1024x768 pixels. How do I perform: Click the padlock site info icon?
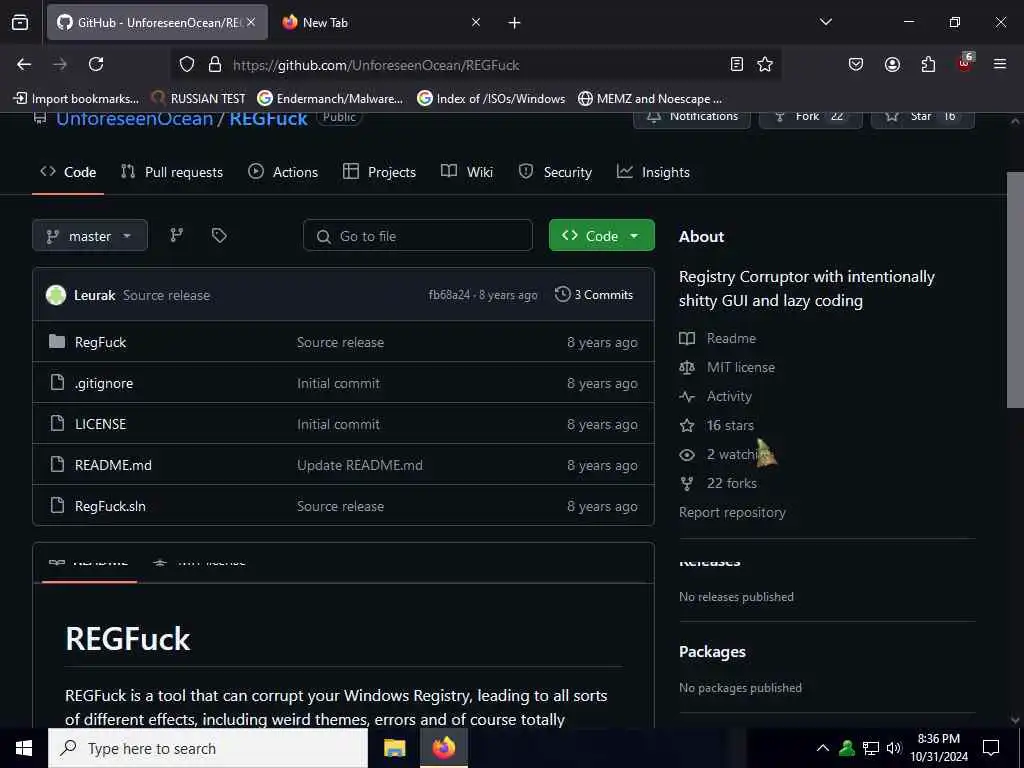tap(215, 64)
